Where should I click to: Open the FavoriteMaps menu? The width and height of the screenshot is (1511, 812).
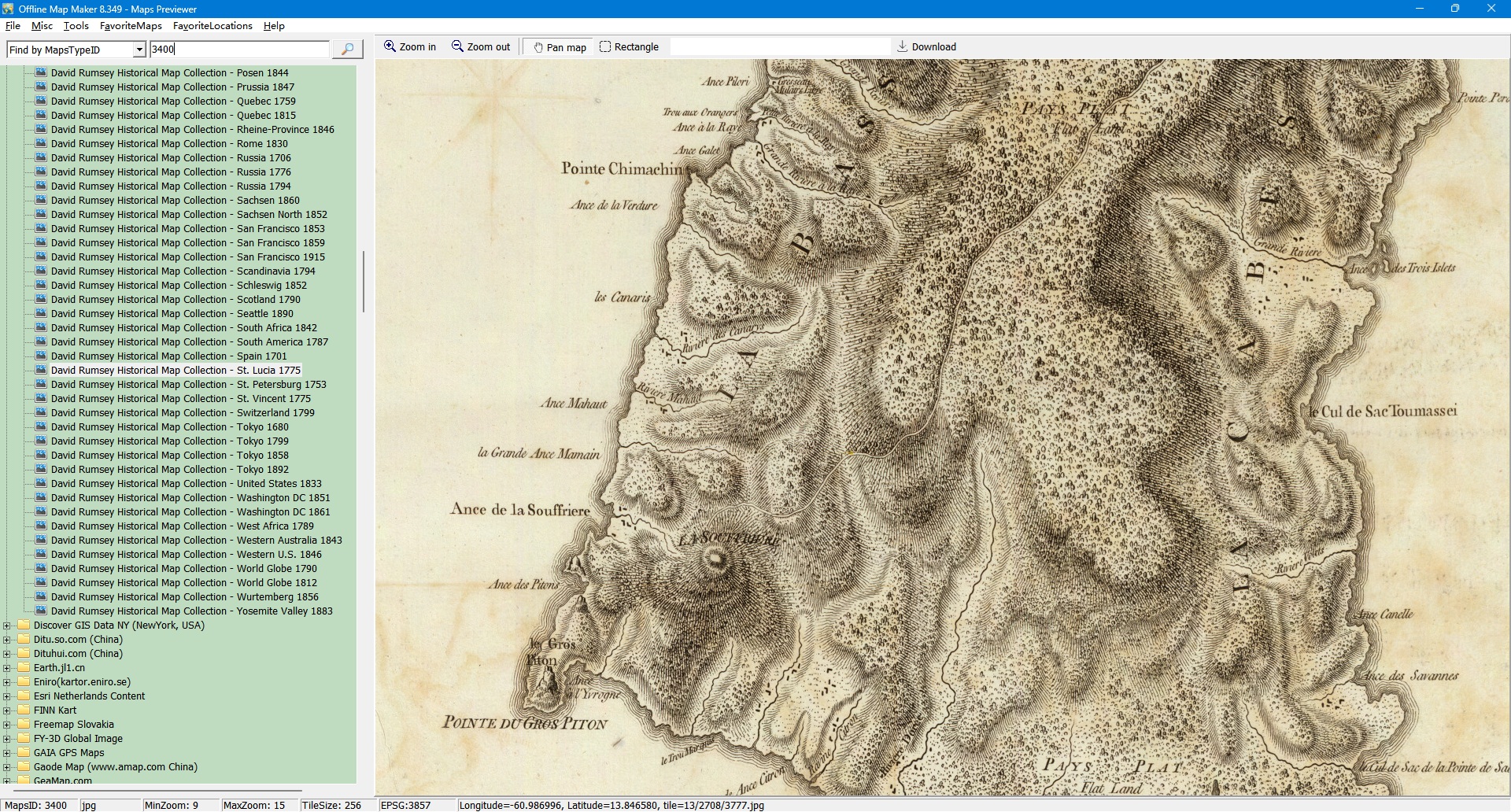131,26
